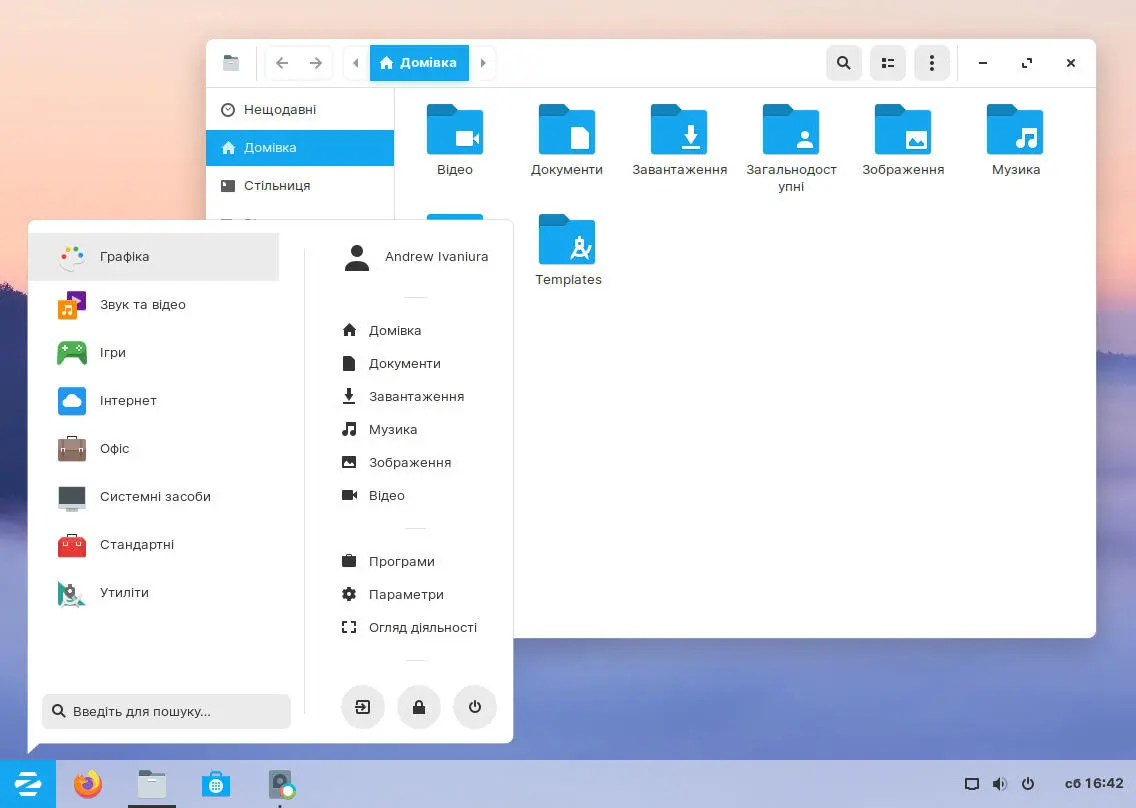Select Стільниця in the sidebar
Image resolution: width=1136 pixels, height=808 pixels.
pos(300,186)
